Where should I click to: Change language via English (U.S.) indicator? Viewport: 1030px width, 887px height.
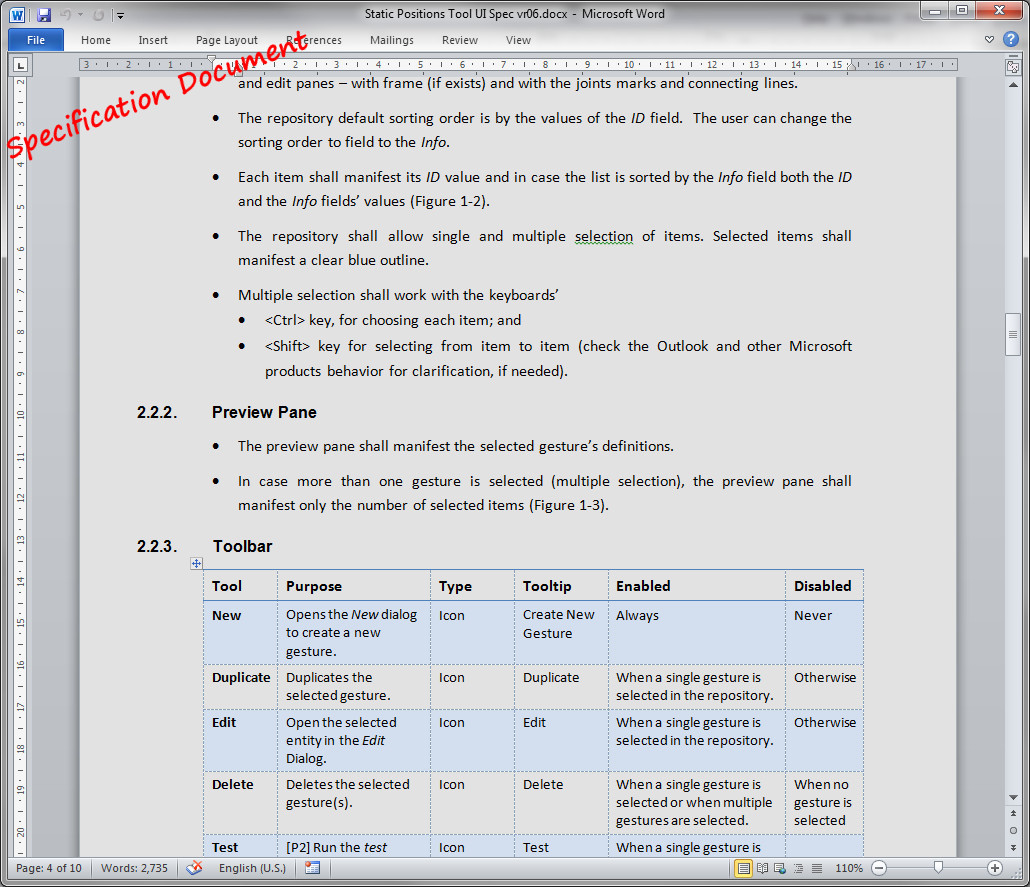(x=252, y=868)
